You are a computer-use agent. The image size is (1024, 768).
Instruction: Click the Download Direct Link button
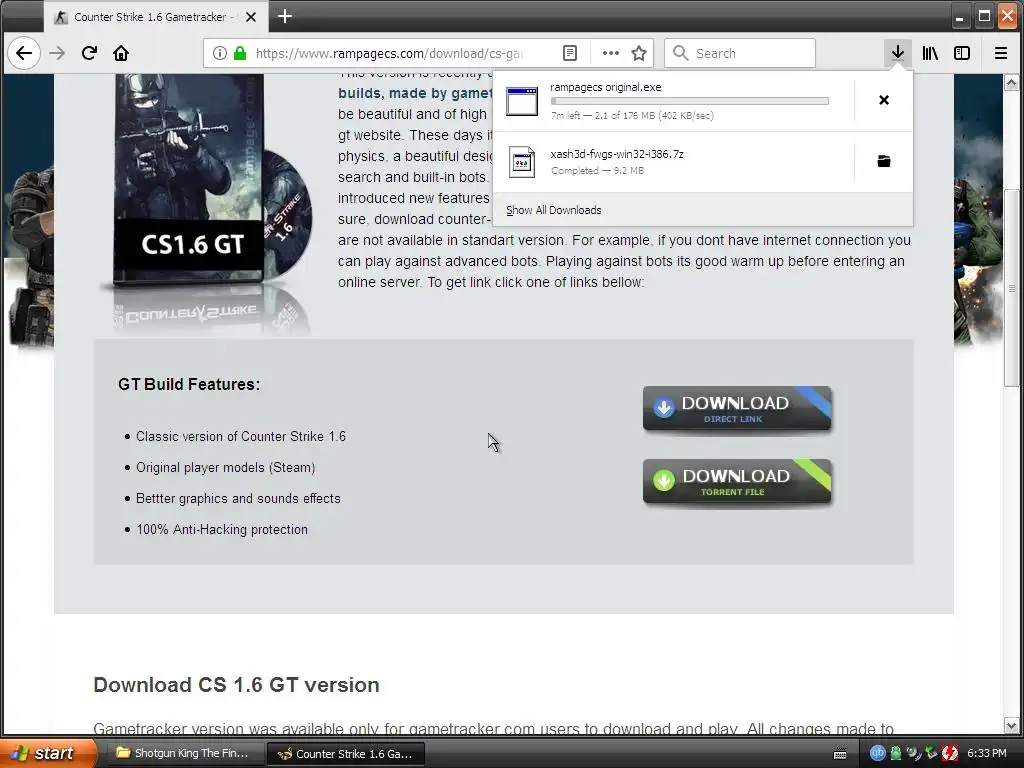737,409
